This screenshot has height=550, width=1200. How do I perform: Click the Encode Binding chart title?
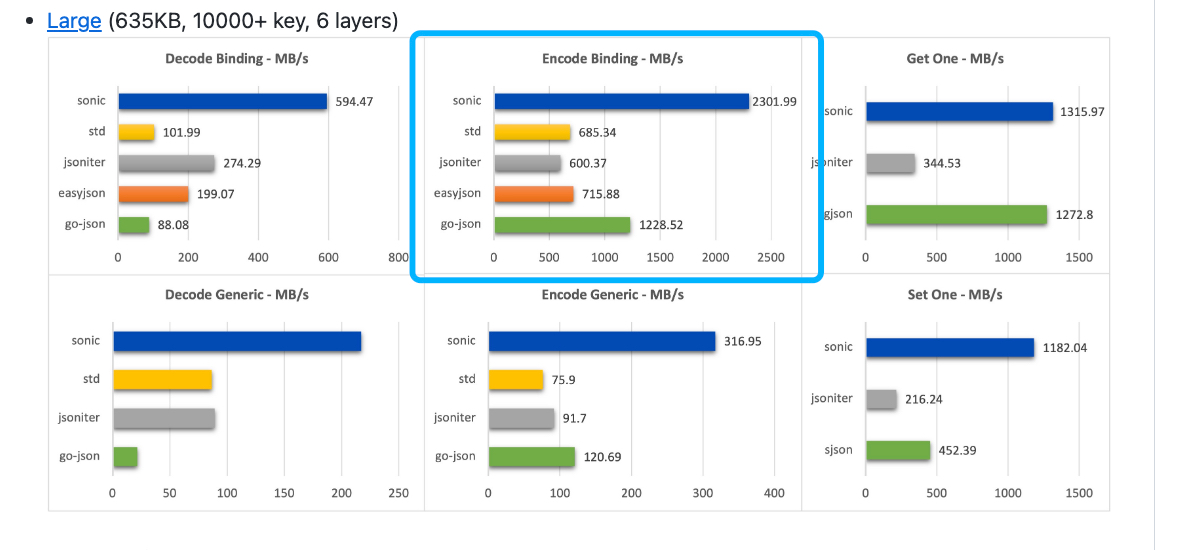point(612,58)
